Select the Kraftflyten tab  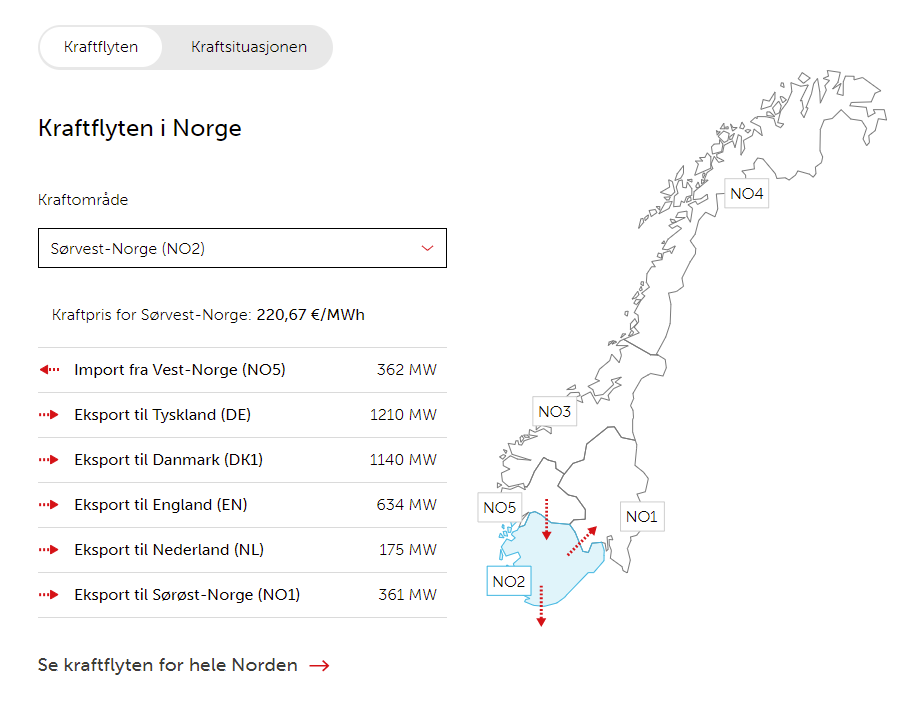[x=100, y=47]
